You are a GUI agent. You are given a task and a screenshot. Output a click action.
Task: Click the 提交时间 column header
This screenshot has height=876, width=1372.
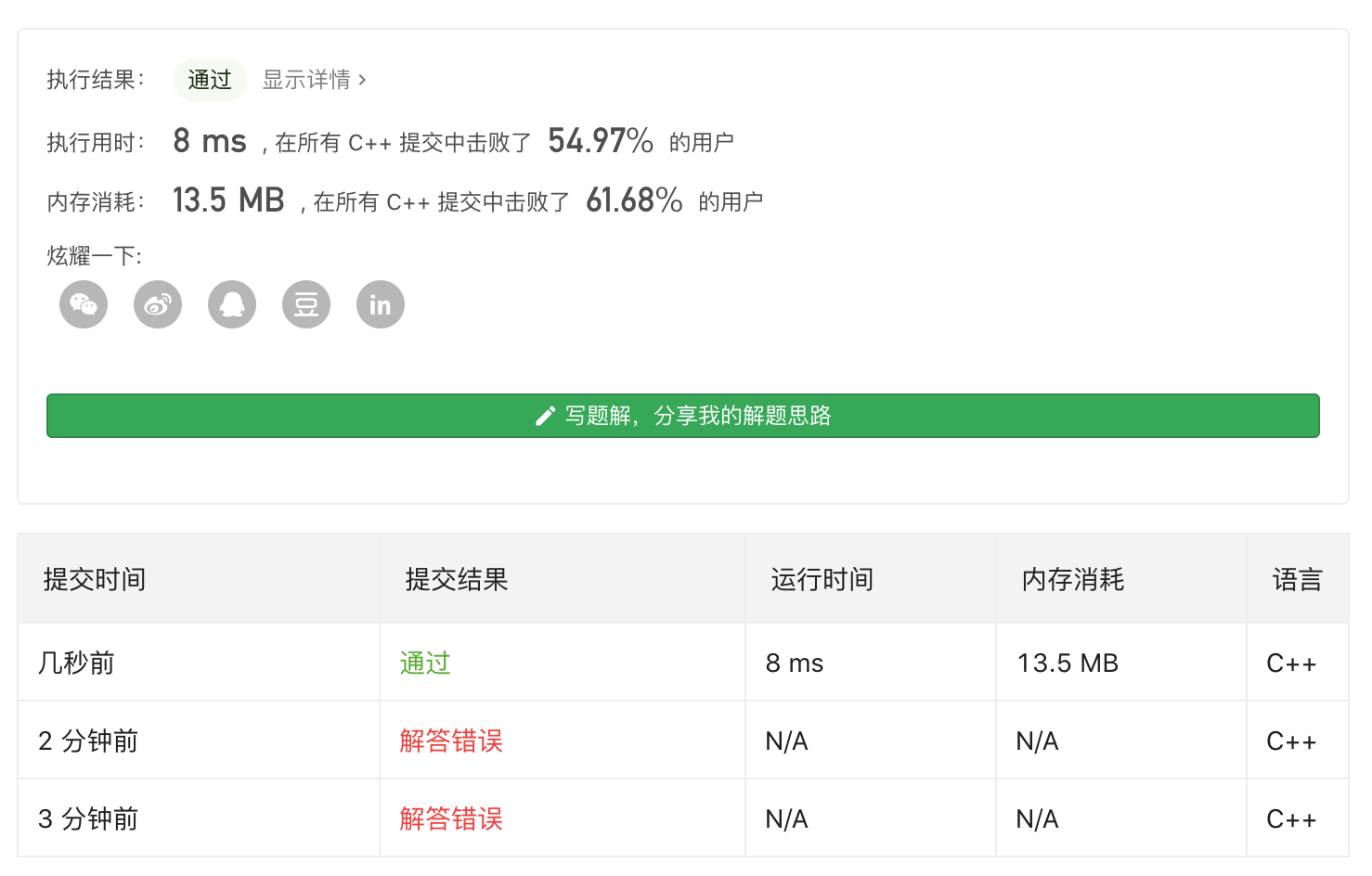click(95, 579)
